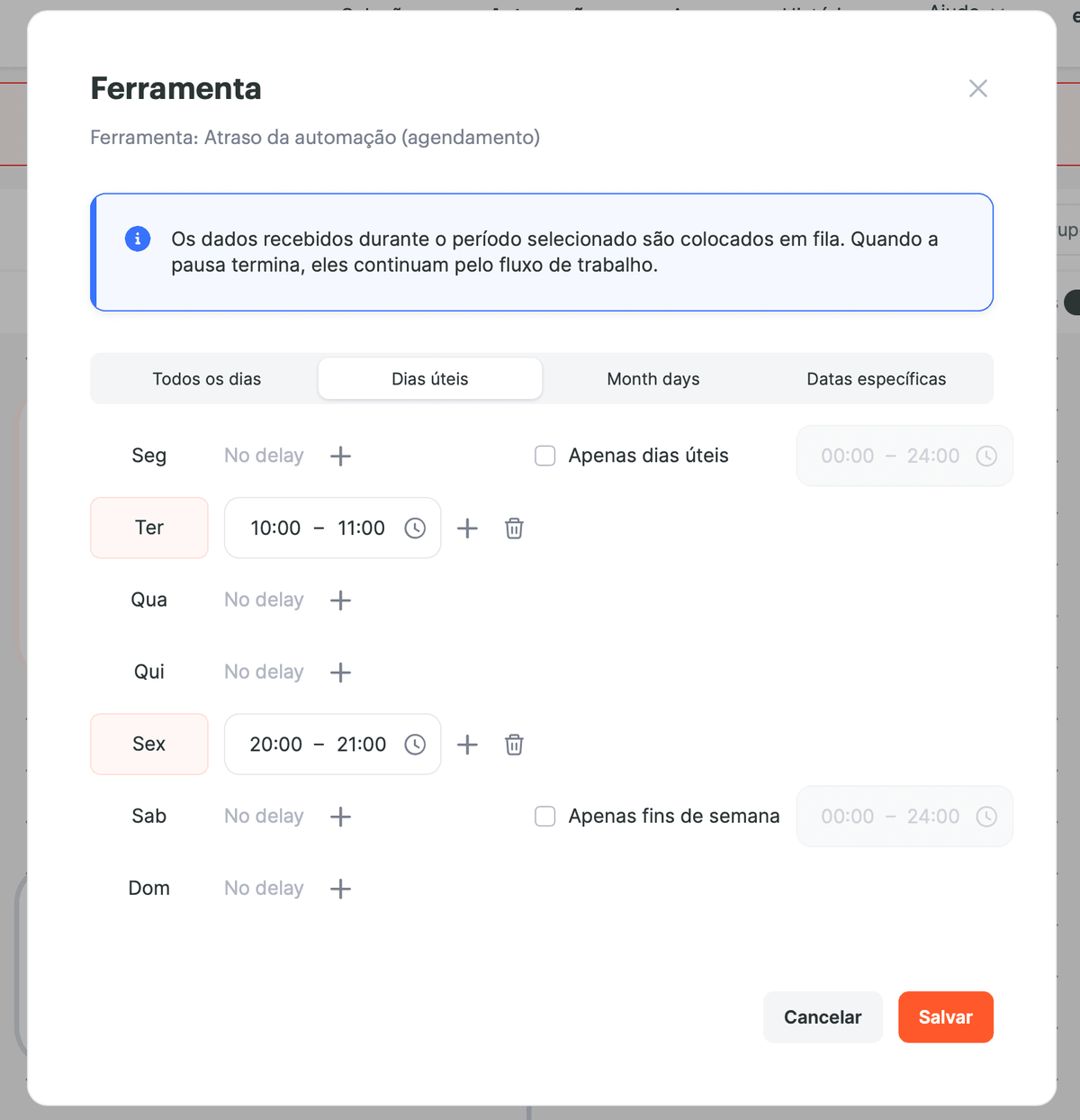Go to the Datas específicas tab
Image resolution: width=1080 pixels, height=1120 pixels.
(877, 379)
